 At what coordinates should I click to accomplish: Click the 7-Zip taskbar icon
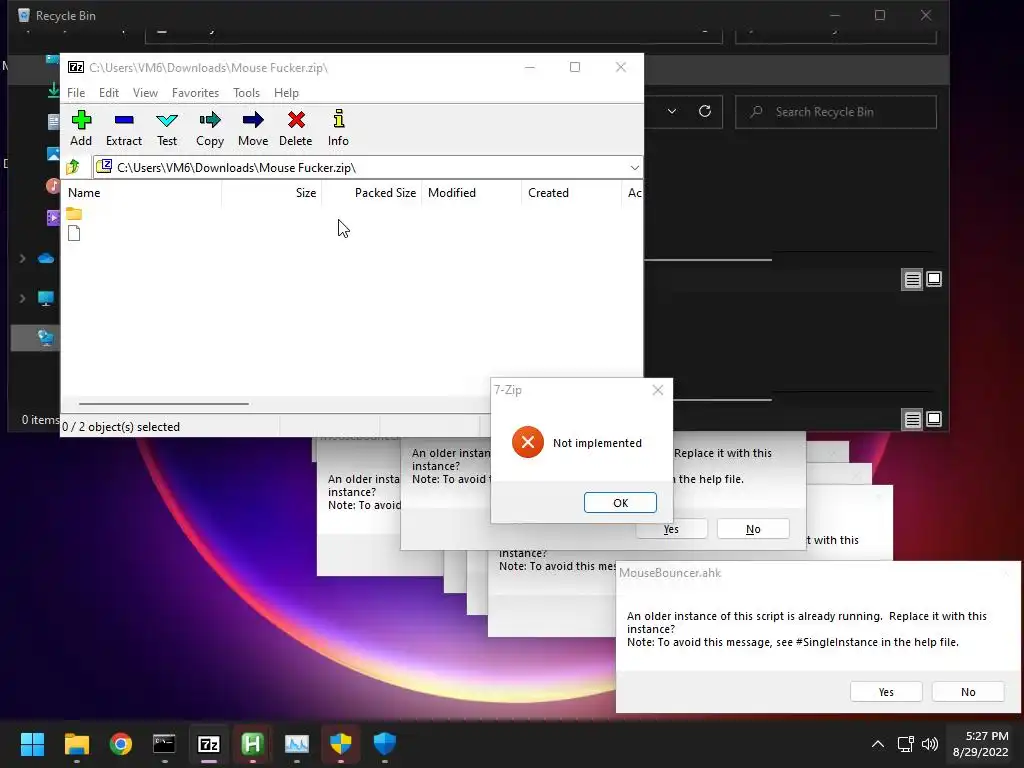(209, 743)
